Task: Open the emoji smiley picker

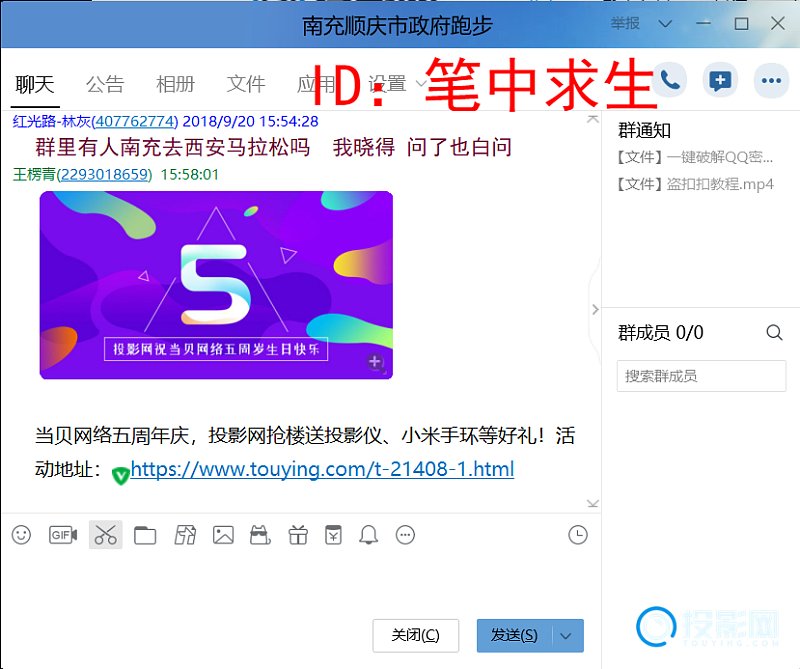Action: tap(21, 535)
